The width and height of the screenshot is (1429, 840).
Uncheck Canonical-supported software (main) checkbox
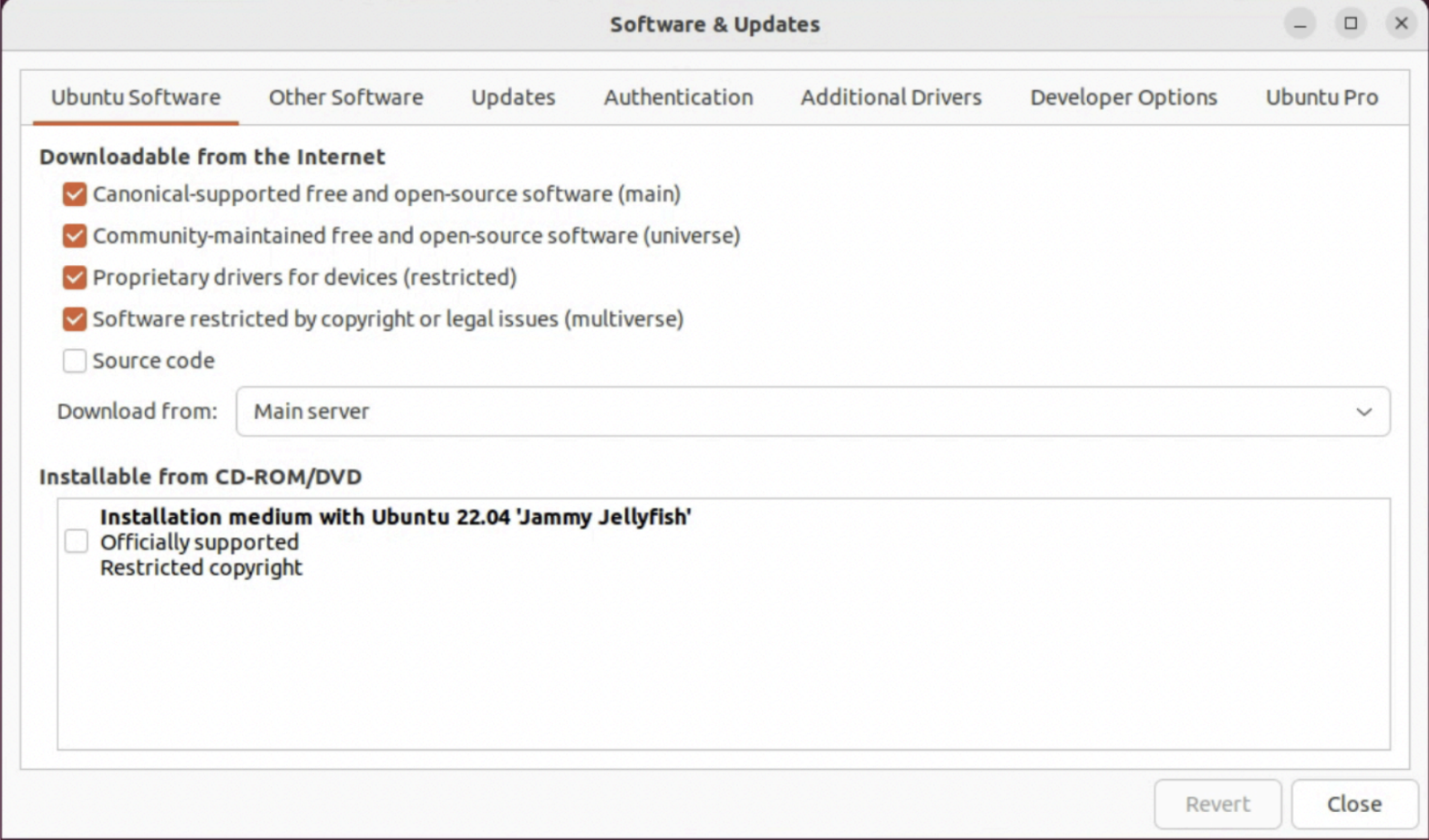point(75,194)
